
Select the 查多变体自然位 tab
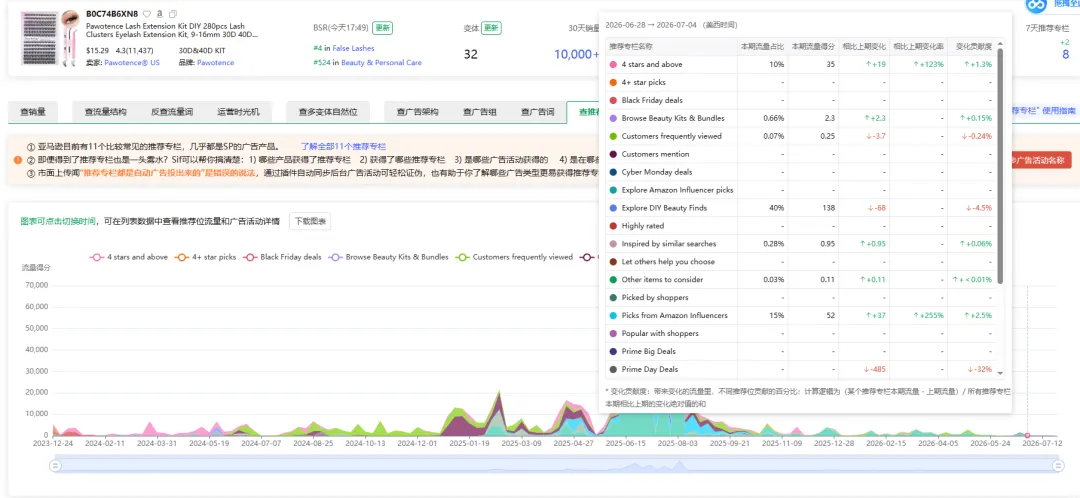tap(328, 112)
